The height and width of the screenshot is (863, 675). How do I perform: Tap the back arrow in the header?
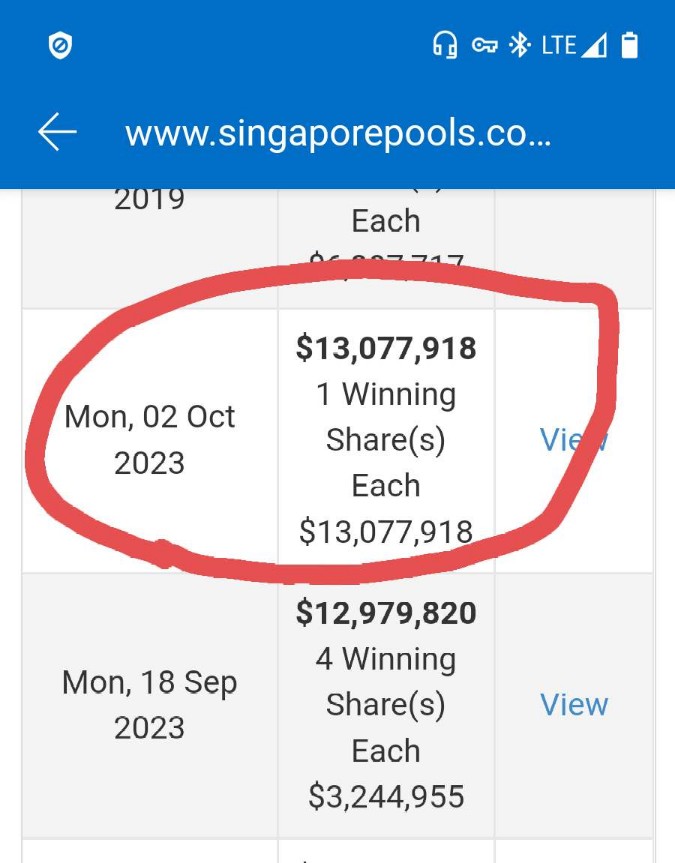57,132
